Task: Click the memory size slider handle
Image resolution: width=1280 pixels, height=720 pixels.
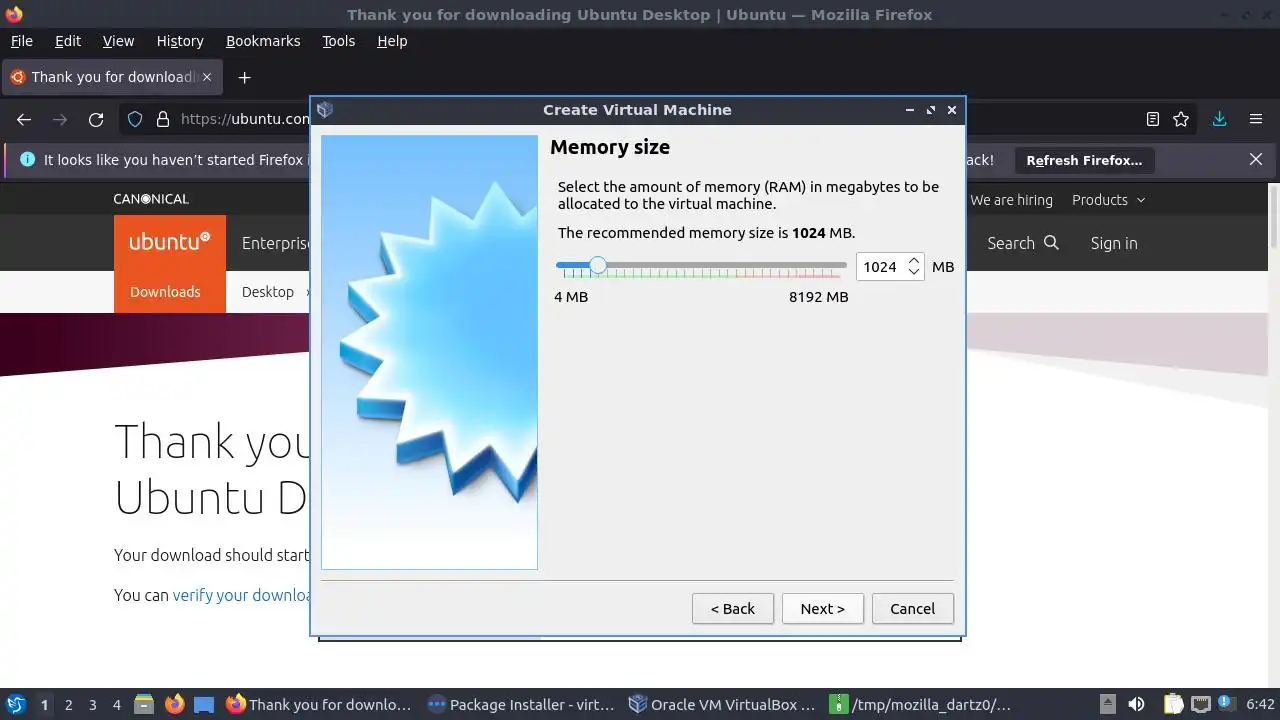Action: coord(597,266)
